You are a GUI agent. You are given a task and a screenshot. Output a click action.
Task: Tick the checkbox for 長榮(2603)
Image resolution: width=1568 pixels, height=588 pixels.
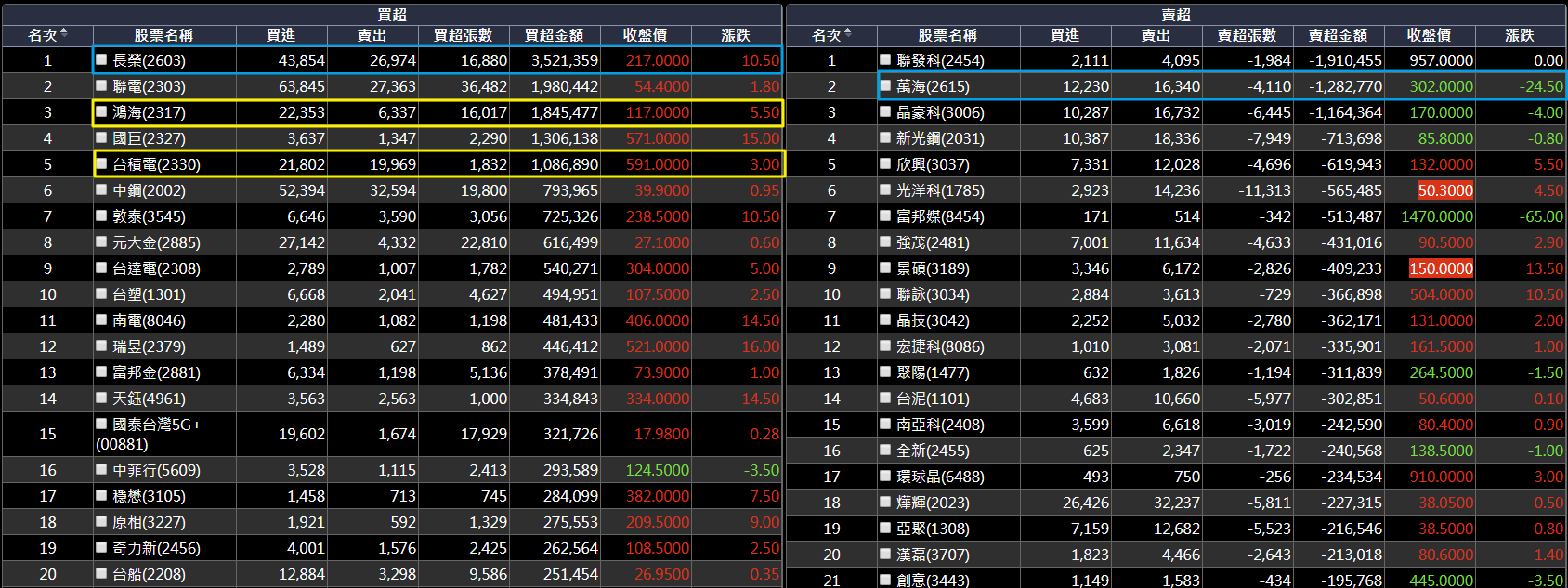102,59
